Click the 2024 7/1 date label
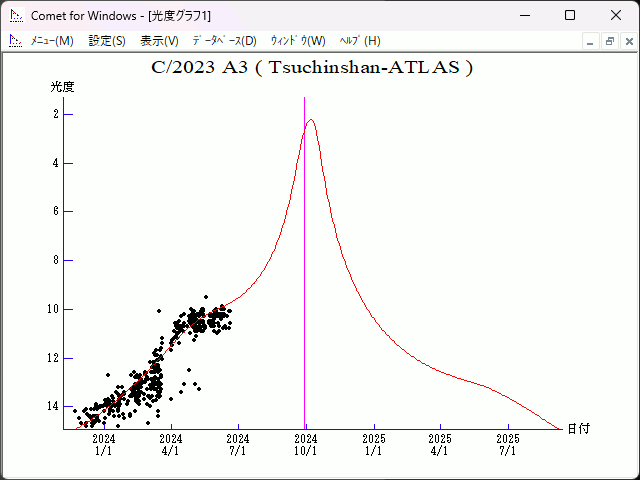 (238, 445)
